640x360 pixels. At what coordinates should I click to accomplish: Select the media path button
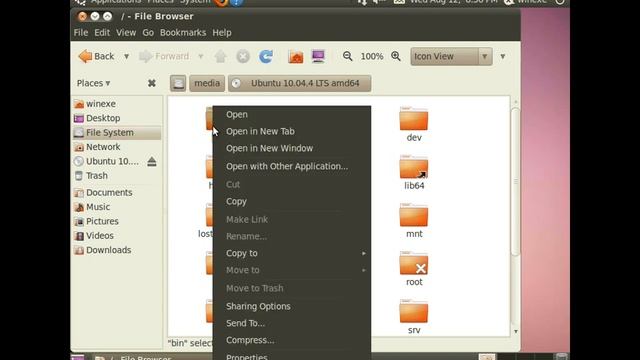point(207,83)
